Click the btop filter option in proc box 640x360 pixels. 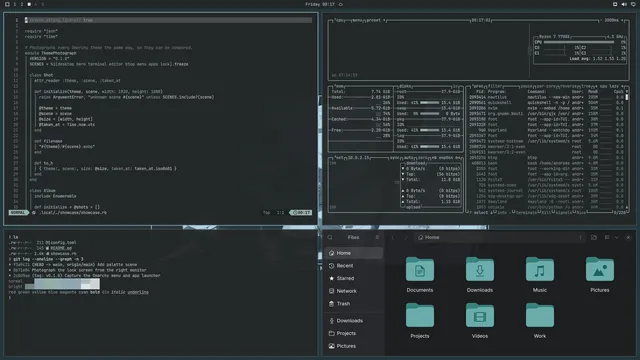(x=495, y=86)
